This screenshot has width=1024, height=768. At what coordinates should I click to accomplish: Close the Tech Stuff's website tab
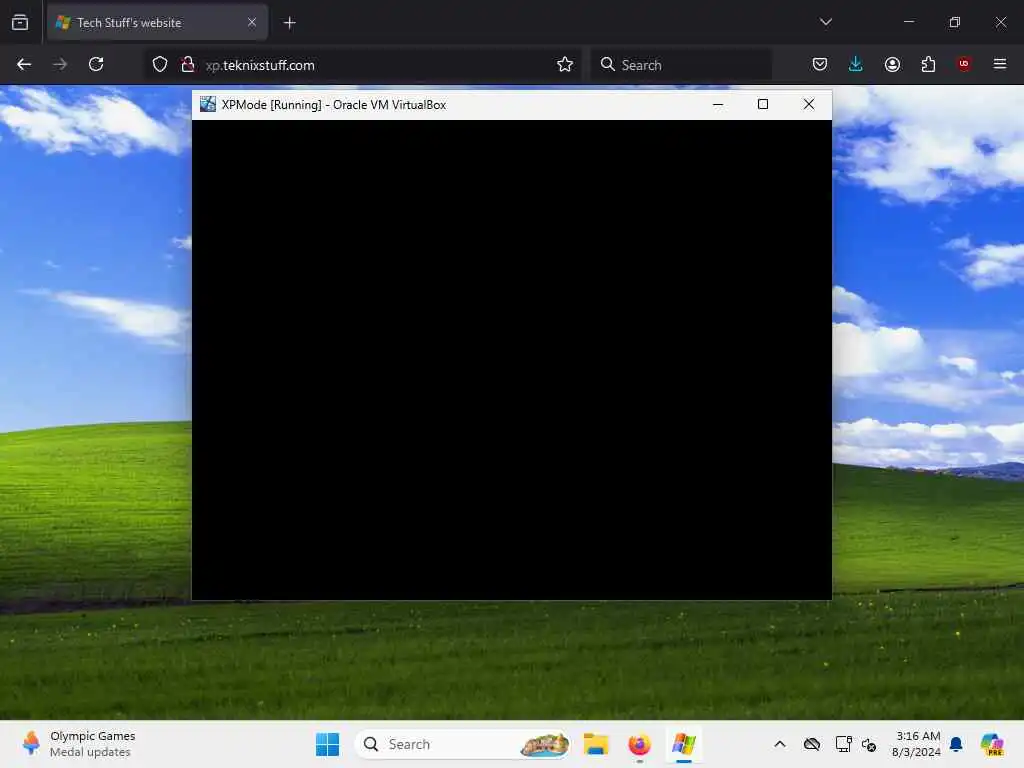(252, 23)
